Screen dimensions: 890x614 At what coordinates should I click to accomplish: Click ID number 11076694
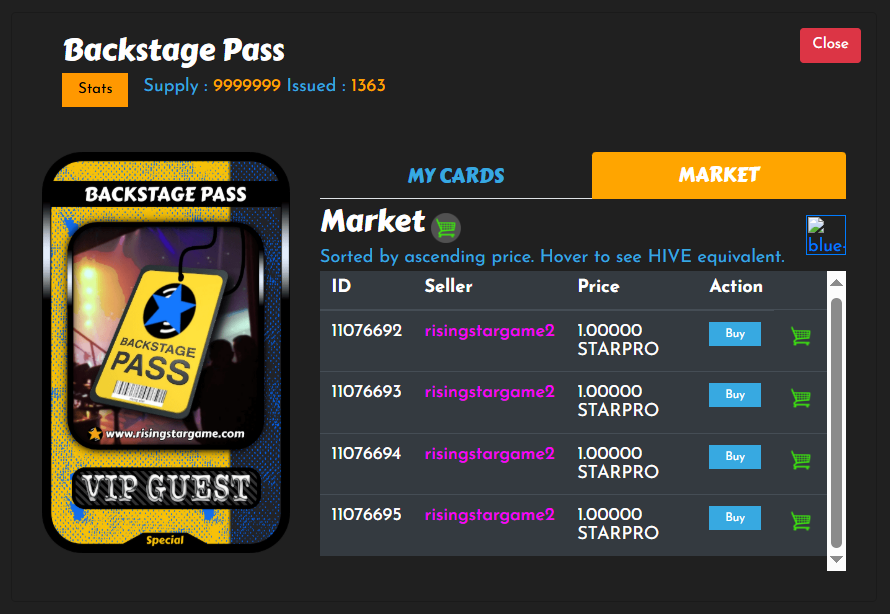pyautogui.click(x=367, y=453)
